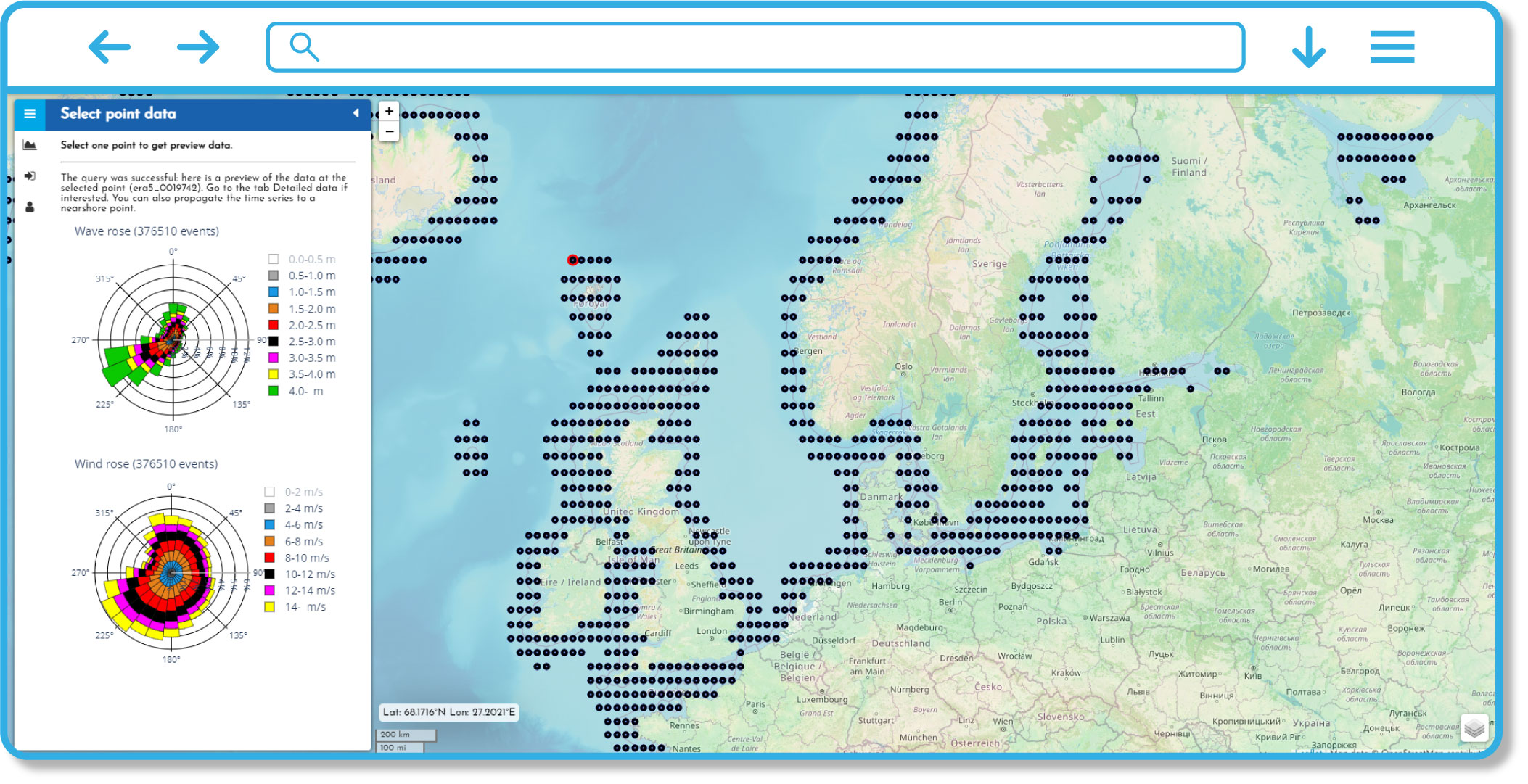The width and height of the screenshot is (1528, 784).
Task: Click the magenta 12-14 m/s legend swatch
Action: pos(269,590)
